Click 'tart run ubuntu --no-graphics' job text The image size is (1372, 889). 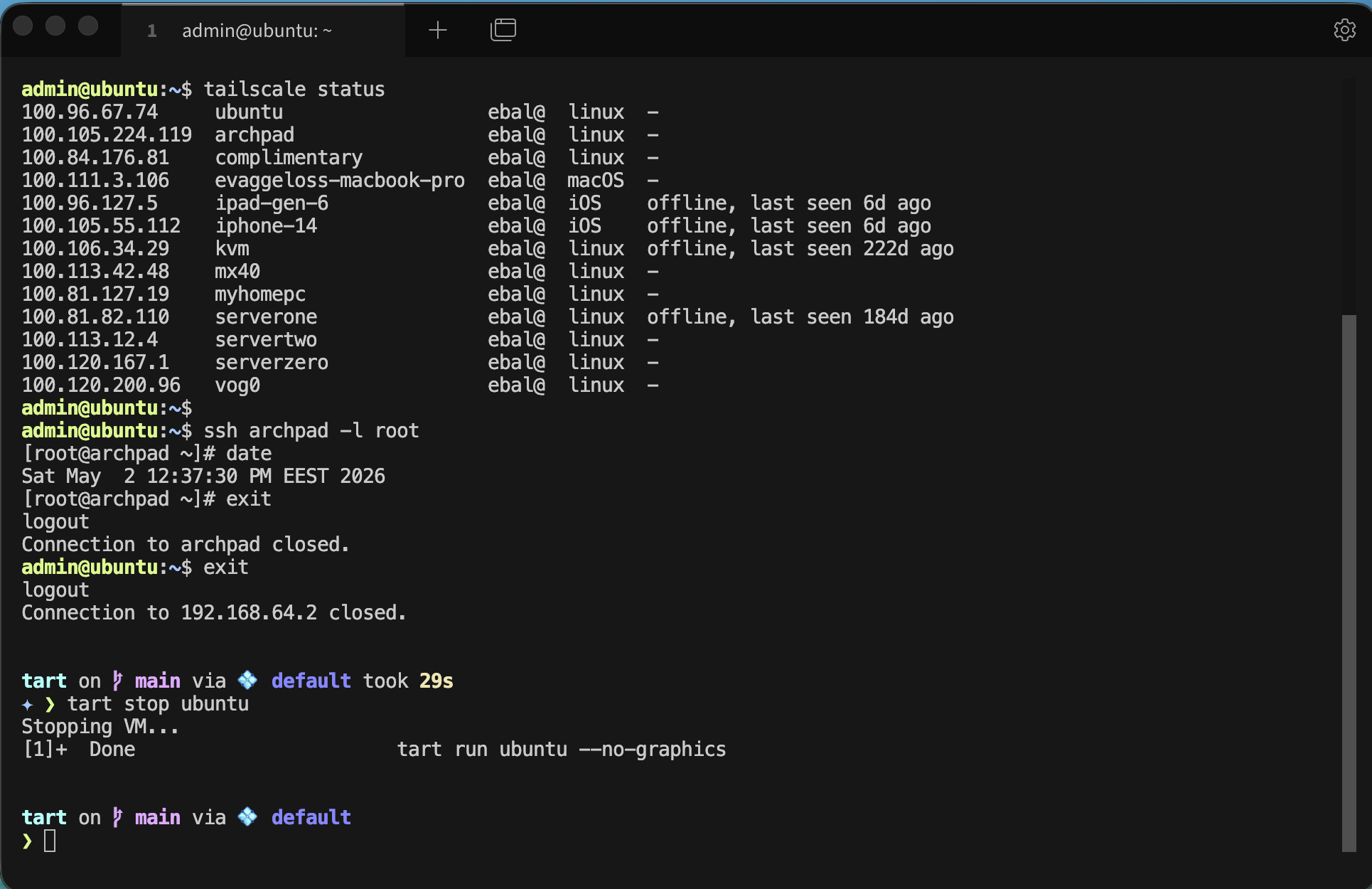tap(562, 750)
